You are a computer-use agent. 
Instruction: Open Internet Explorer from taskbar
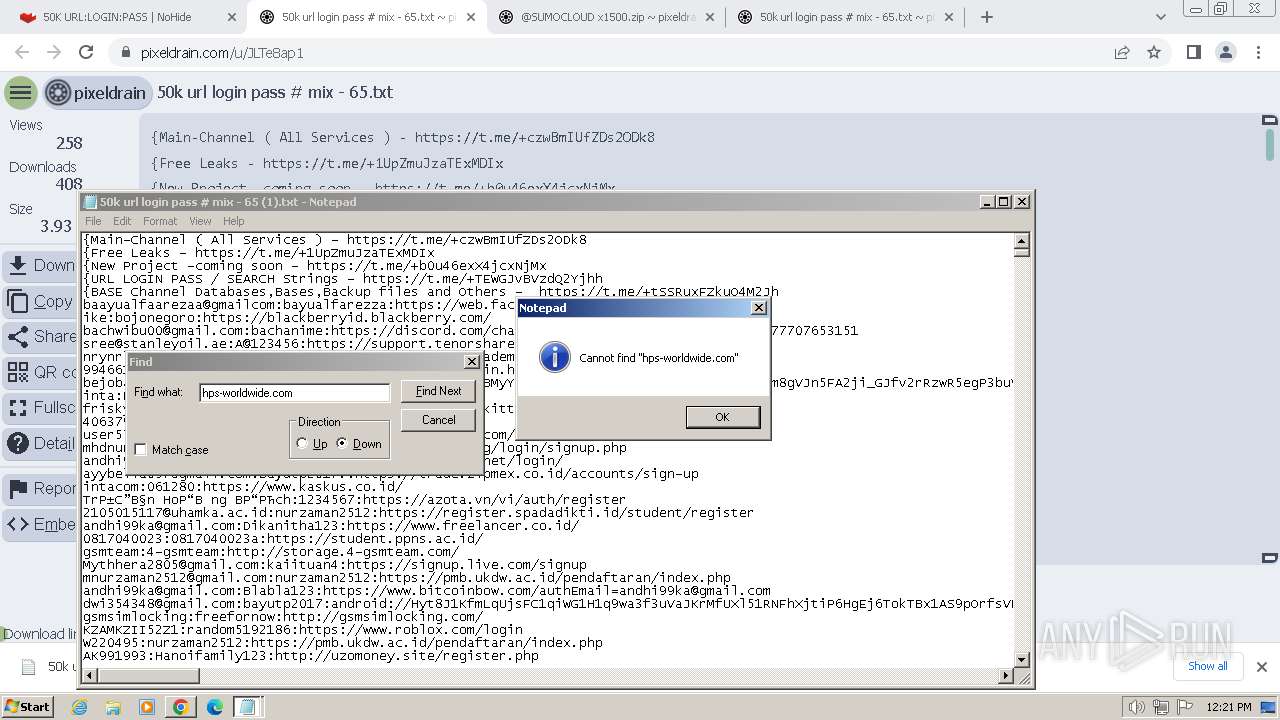click(x=80, y=707)
